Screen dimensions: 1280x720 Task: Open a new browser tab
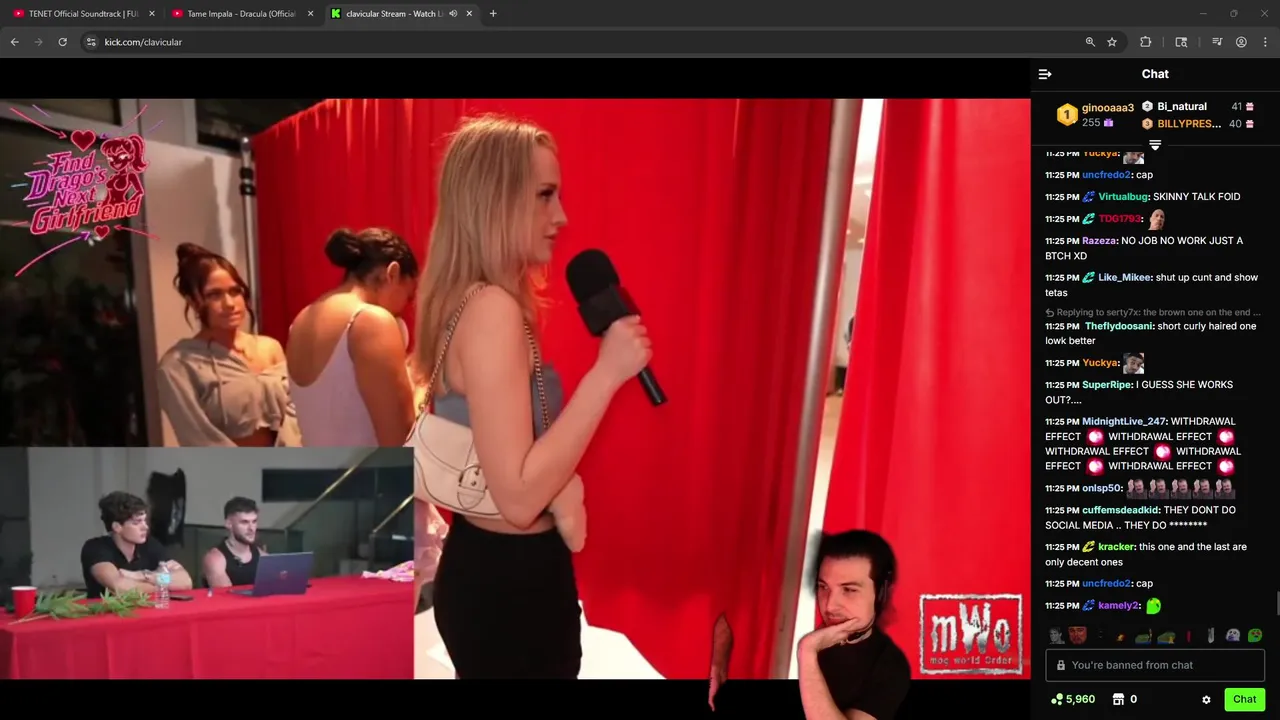pyautogui.click(x=493, y=14)
